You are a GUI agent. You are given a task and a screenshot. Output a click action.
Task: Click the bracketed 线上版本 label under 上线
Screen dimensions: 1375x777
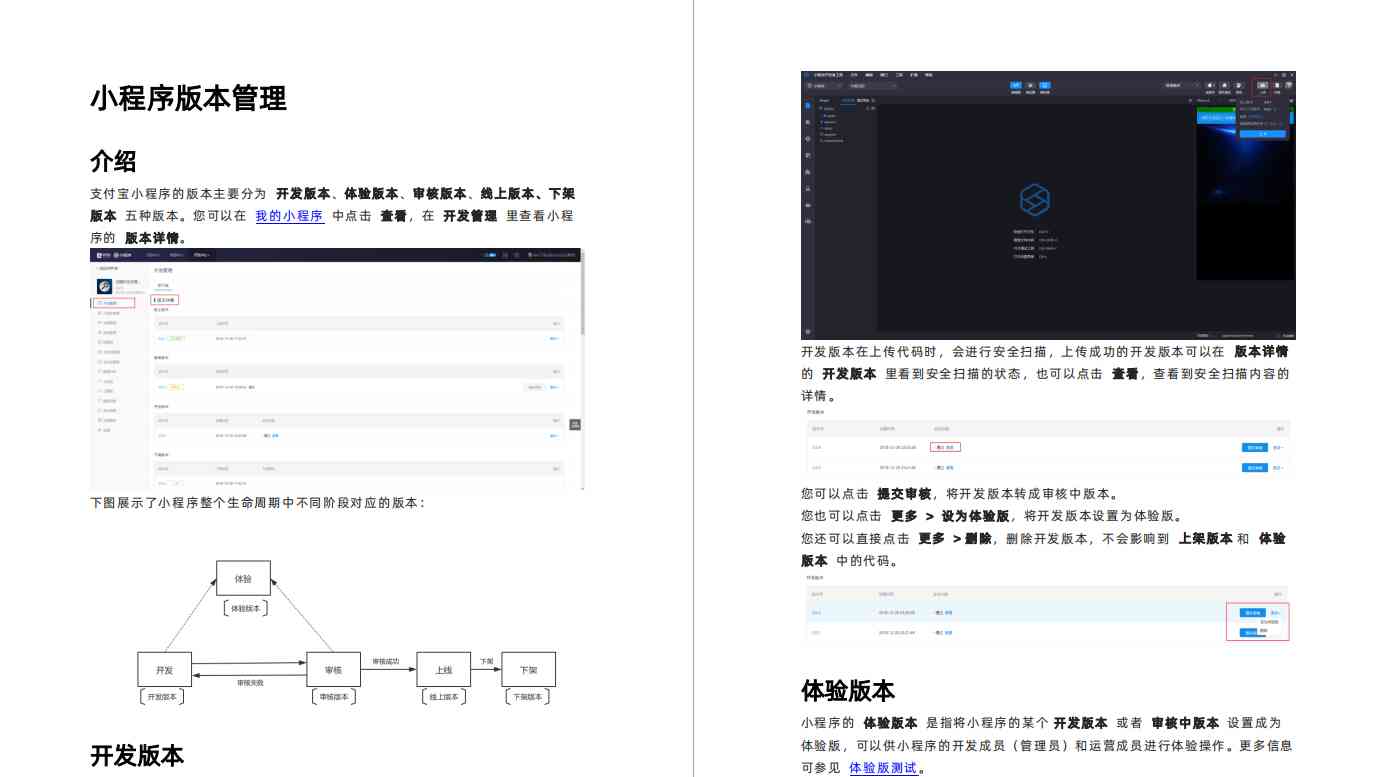[444, 696]
